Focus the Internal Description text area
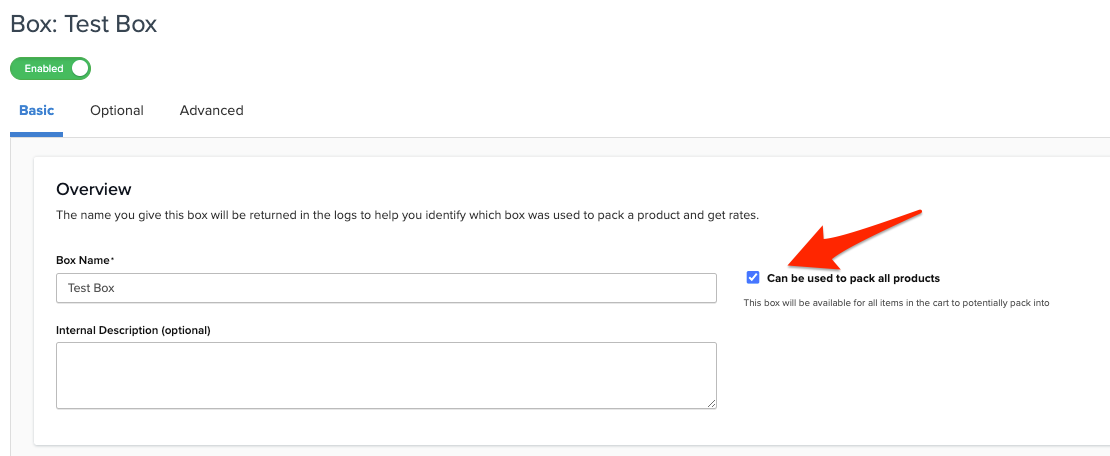 click(386, 375)
